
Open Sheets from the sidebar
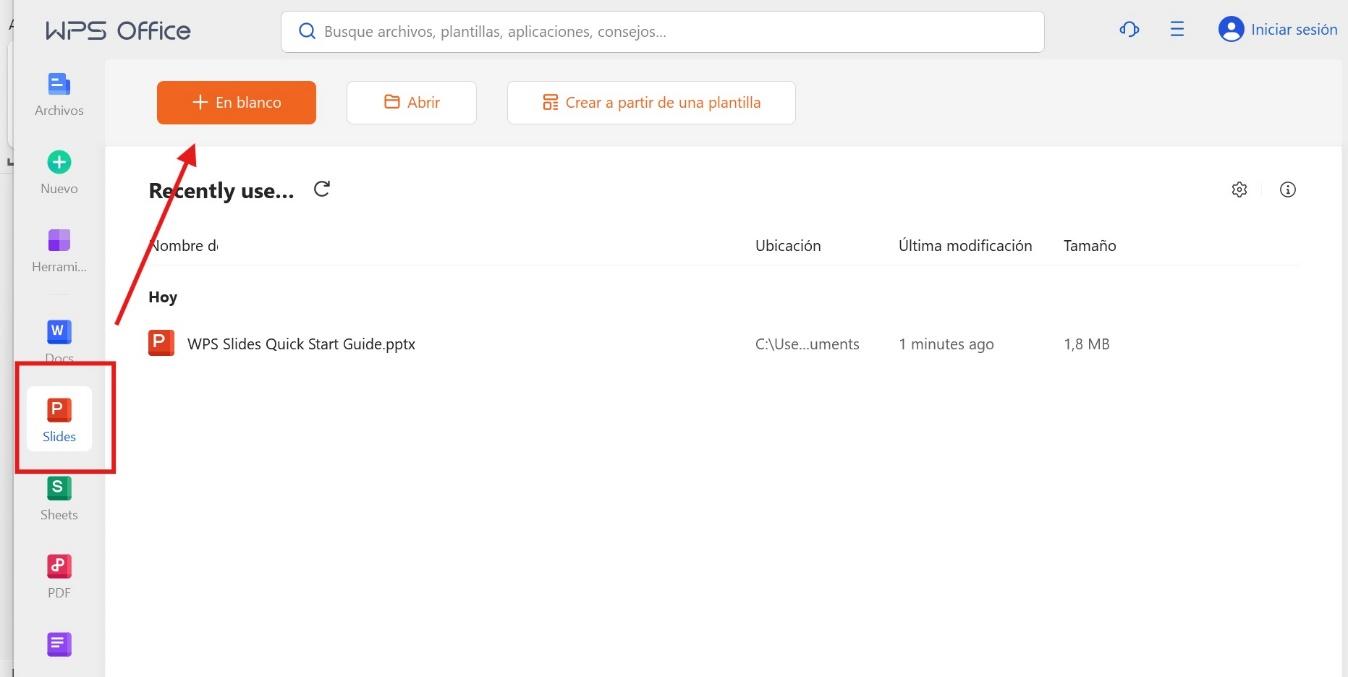click(58, 496)
